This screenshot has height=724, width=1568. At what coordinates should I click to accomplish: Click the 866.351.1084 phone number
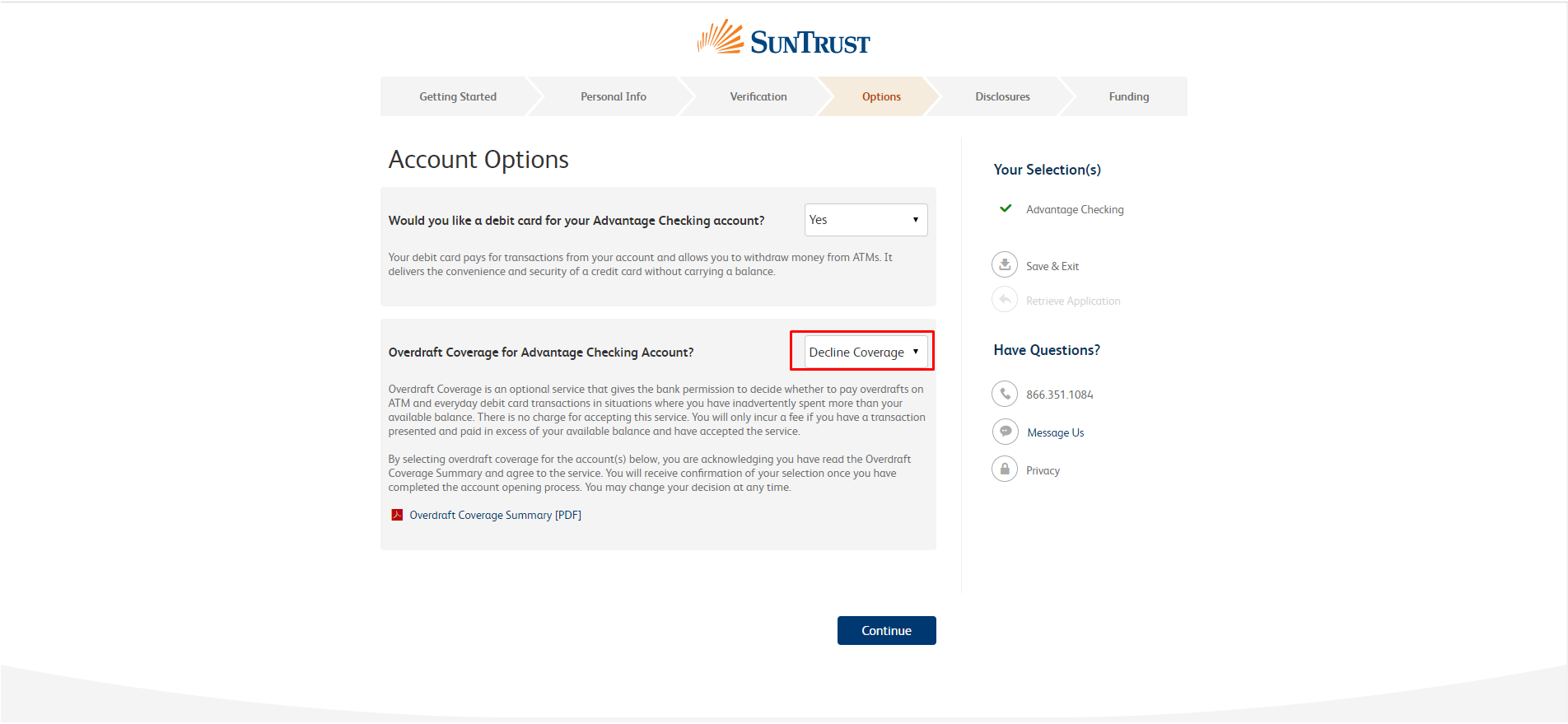tap(1059, 395)
